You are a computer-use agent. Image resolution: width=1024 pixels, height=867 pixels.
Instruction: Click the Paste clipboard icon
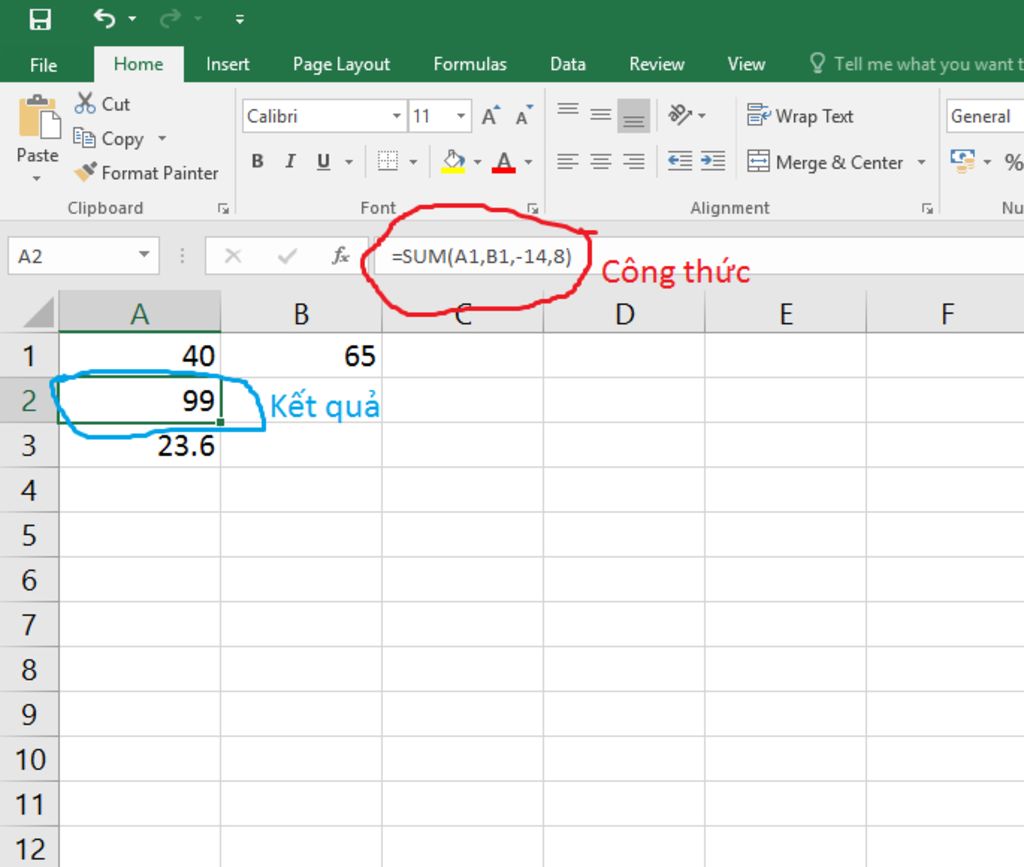(x=38, y=119)
